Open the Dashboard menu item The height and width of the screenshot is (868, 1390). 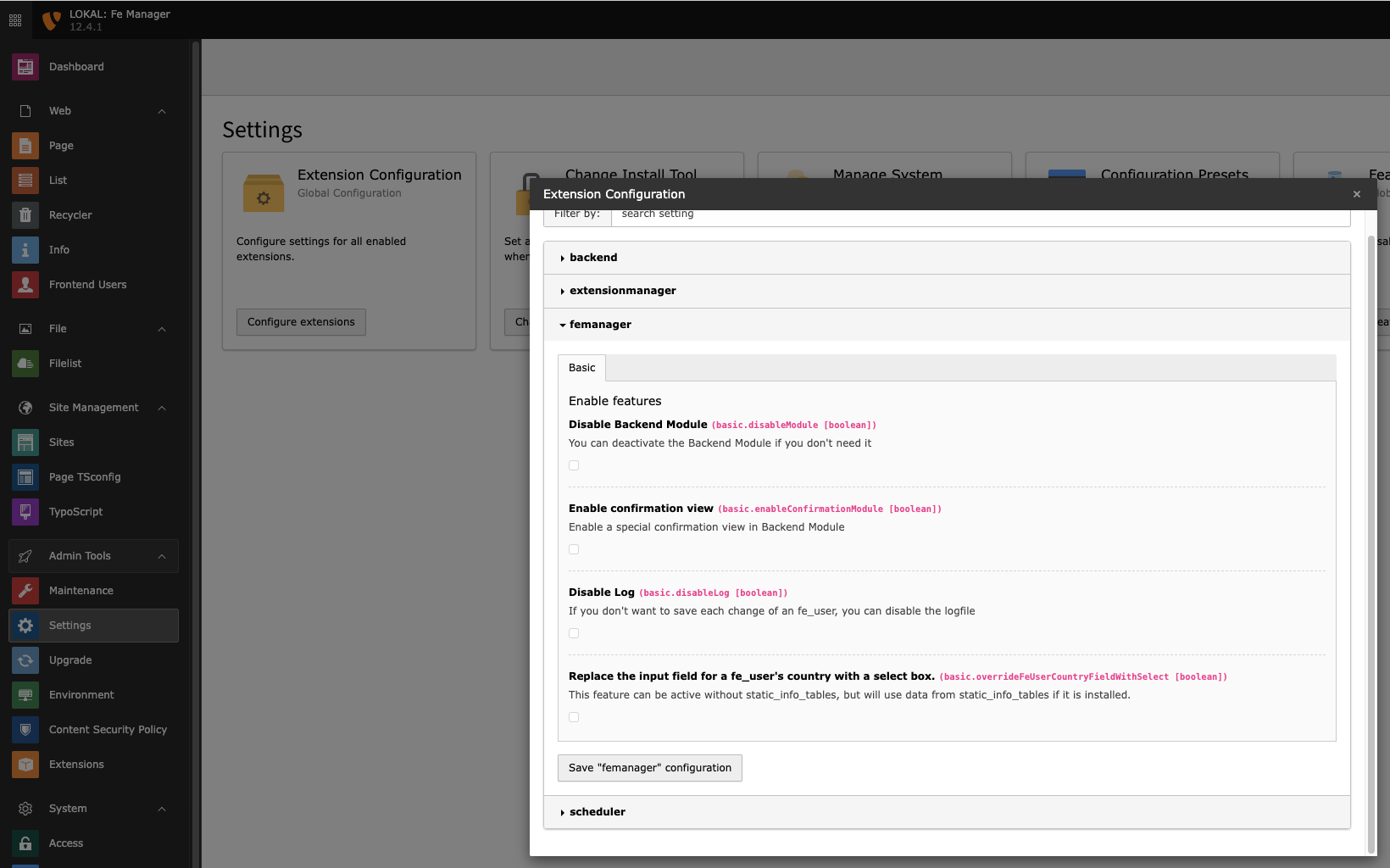(76, 67)
